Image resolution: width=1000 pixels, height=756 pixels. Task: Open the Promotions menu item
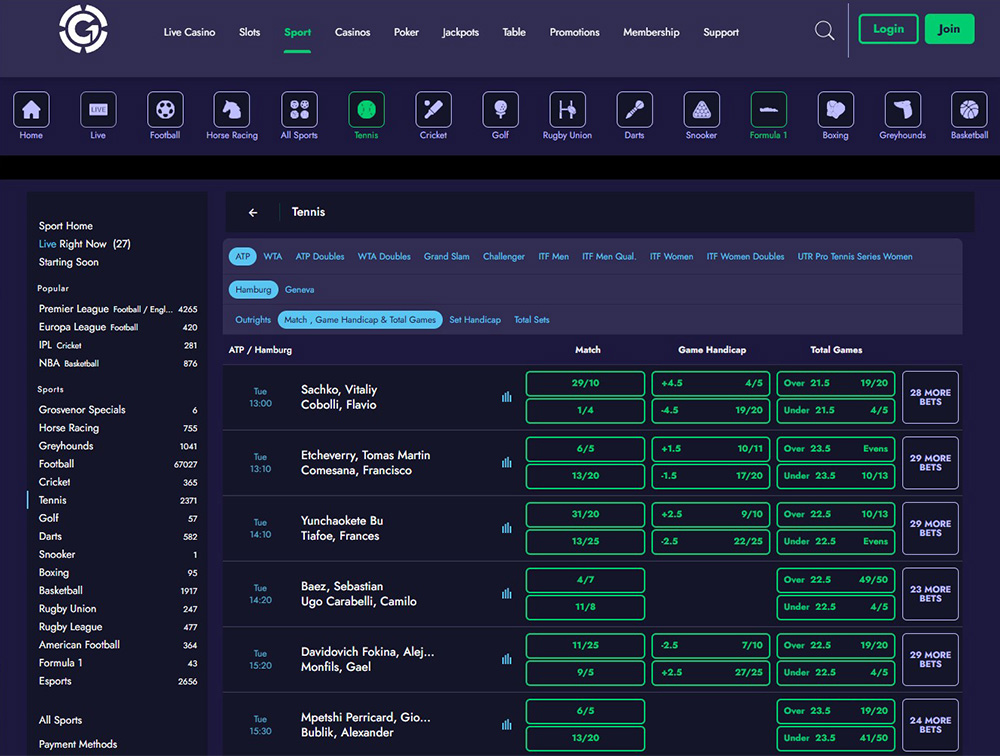[575, 32]
